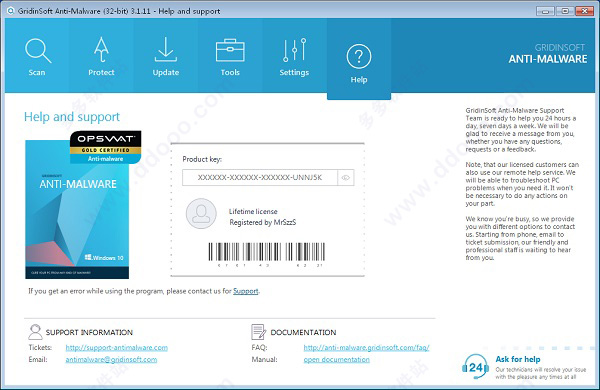Click the open documentation link
The width and height of the screenshot is (600, 390).
[337, 359]
